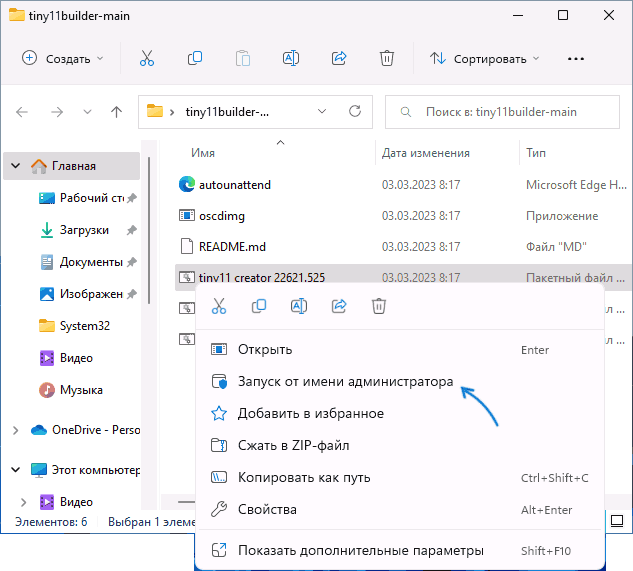
Task: Choose Показать дополнительные параметры
Action: [400, 550]
